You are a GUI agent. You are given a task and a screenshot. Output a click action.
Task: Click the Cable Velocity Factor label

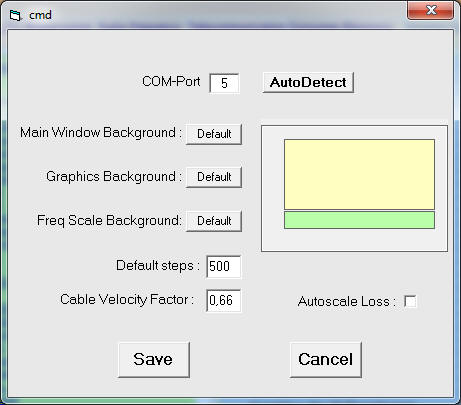(x=127, y=299)
